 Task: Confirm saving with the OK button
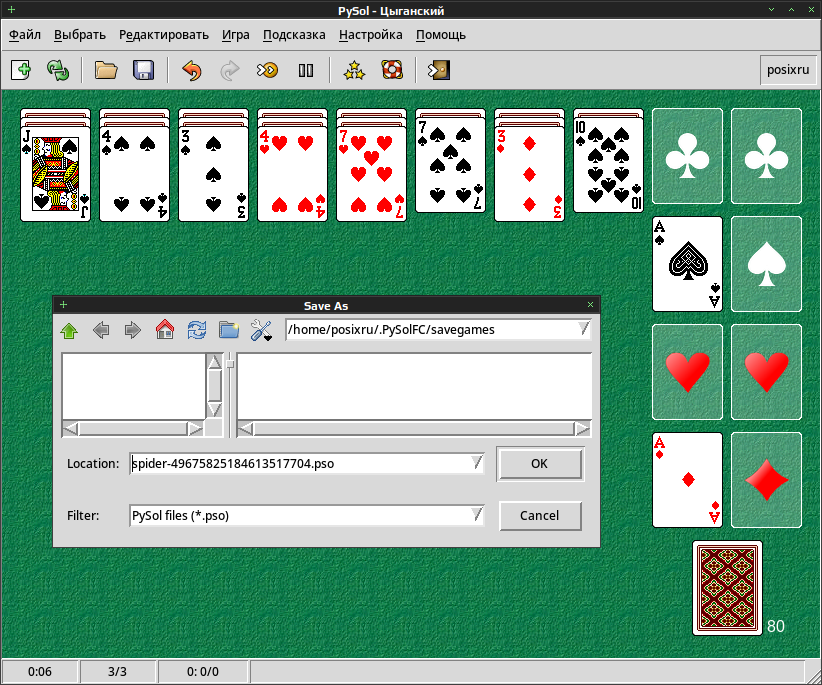coord(539,464)
